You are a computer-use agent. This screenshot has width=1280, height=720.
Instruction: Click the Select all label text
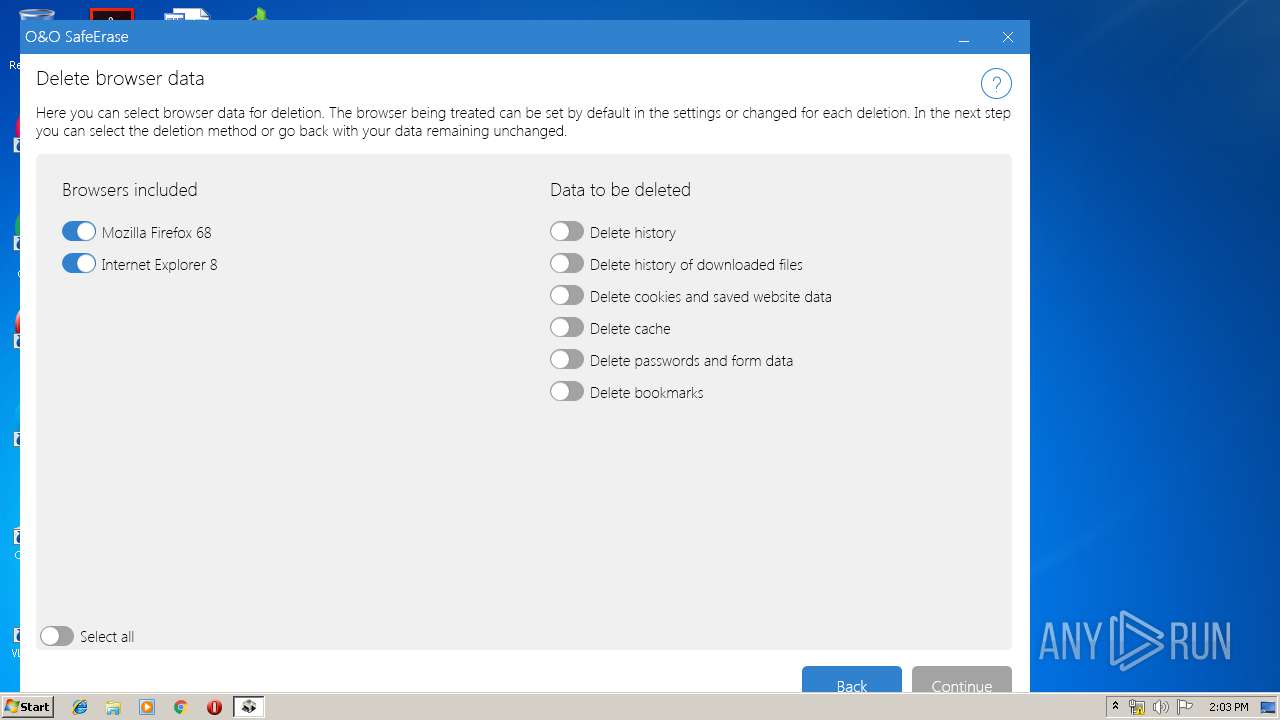(107, 637)
